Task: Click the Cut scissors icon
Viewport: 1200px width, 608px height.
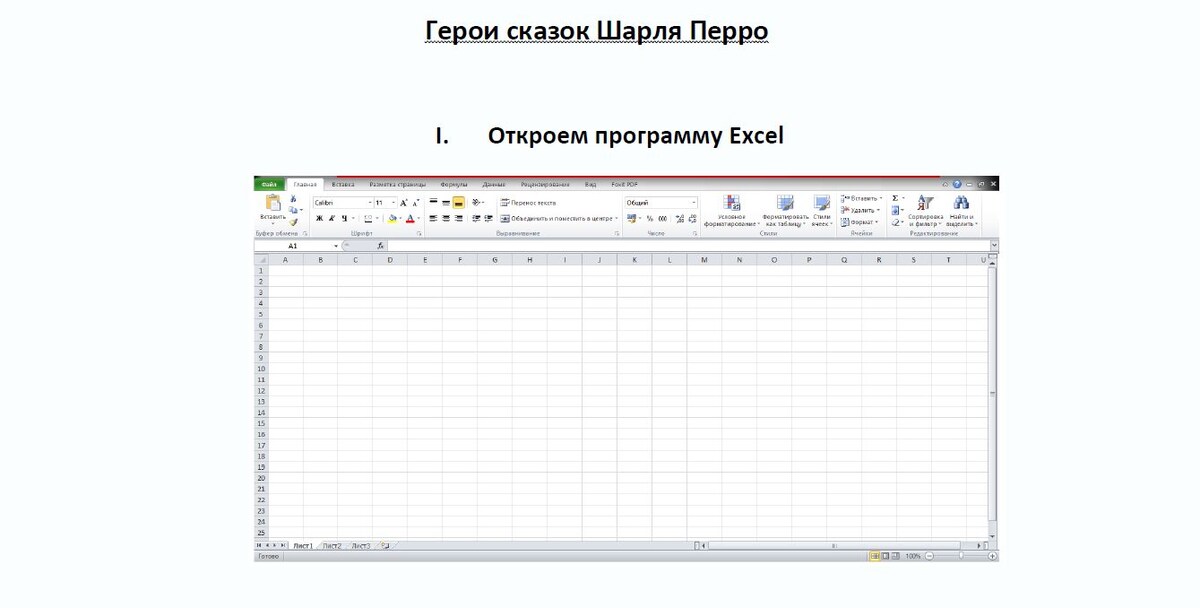Action: [x=293, y=198]
